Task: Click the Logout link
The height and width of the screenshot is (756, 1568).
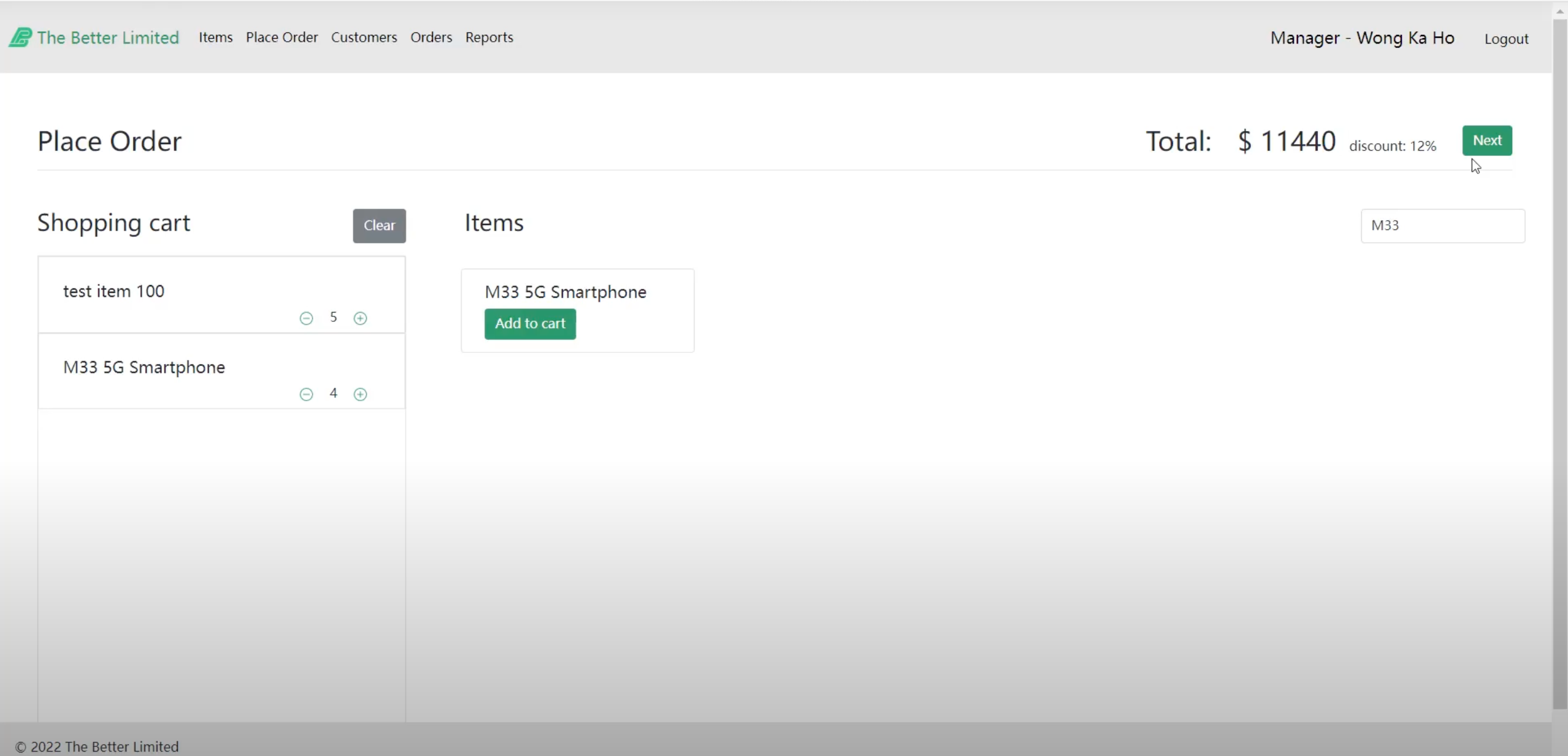Action: [1505, 39]
